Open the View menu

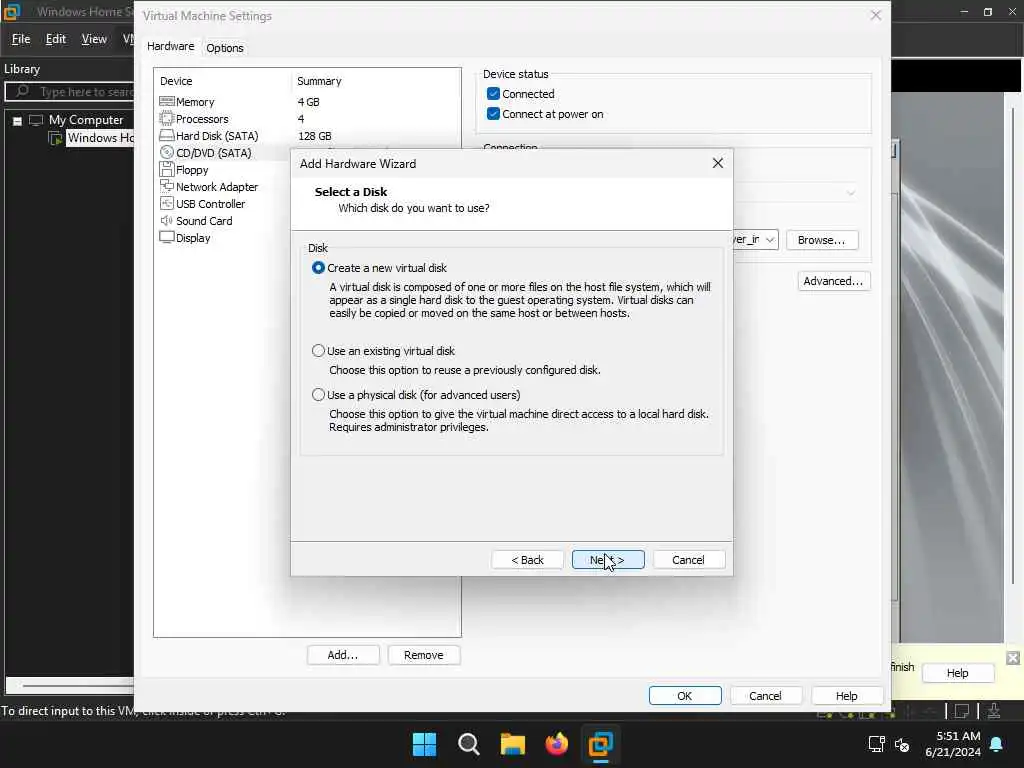coord(94,39)
